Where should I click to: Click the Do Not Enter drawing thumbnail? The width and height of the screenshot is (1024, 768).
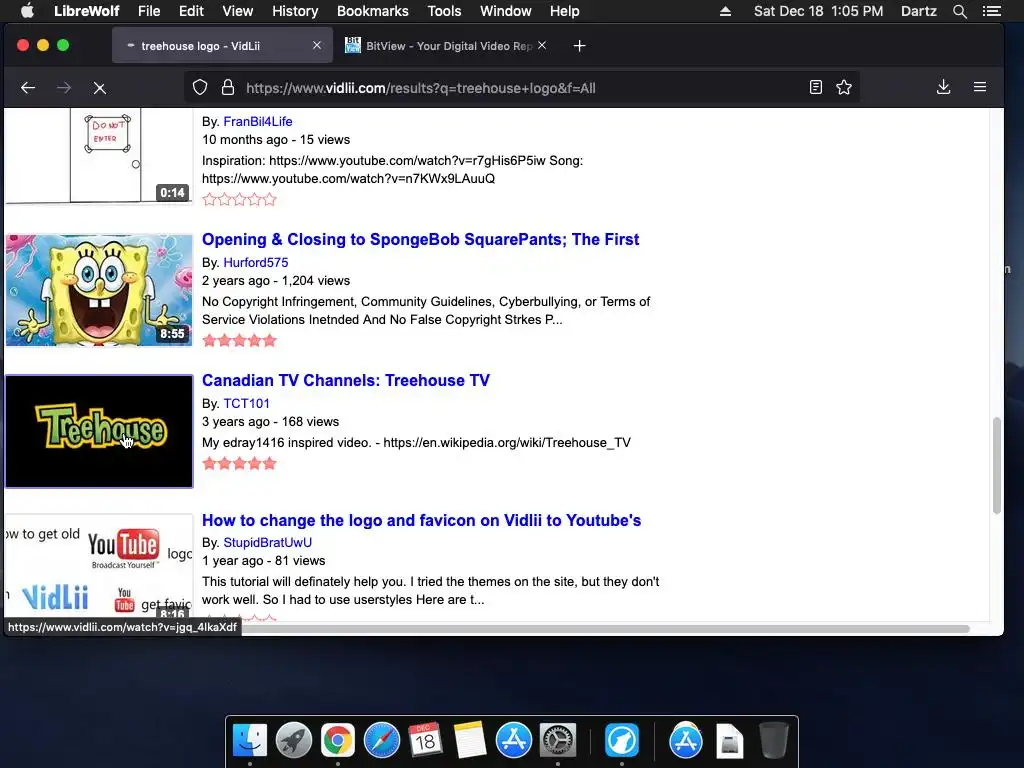pyautogui.click(x=99, y=157)
